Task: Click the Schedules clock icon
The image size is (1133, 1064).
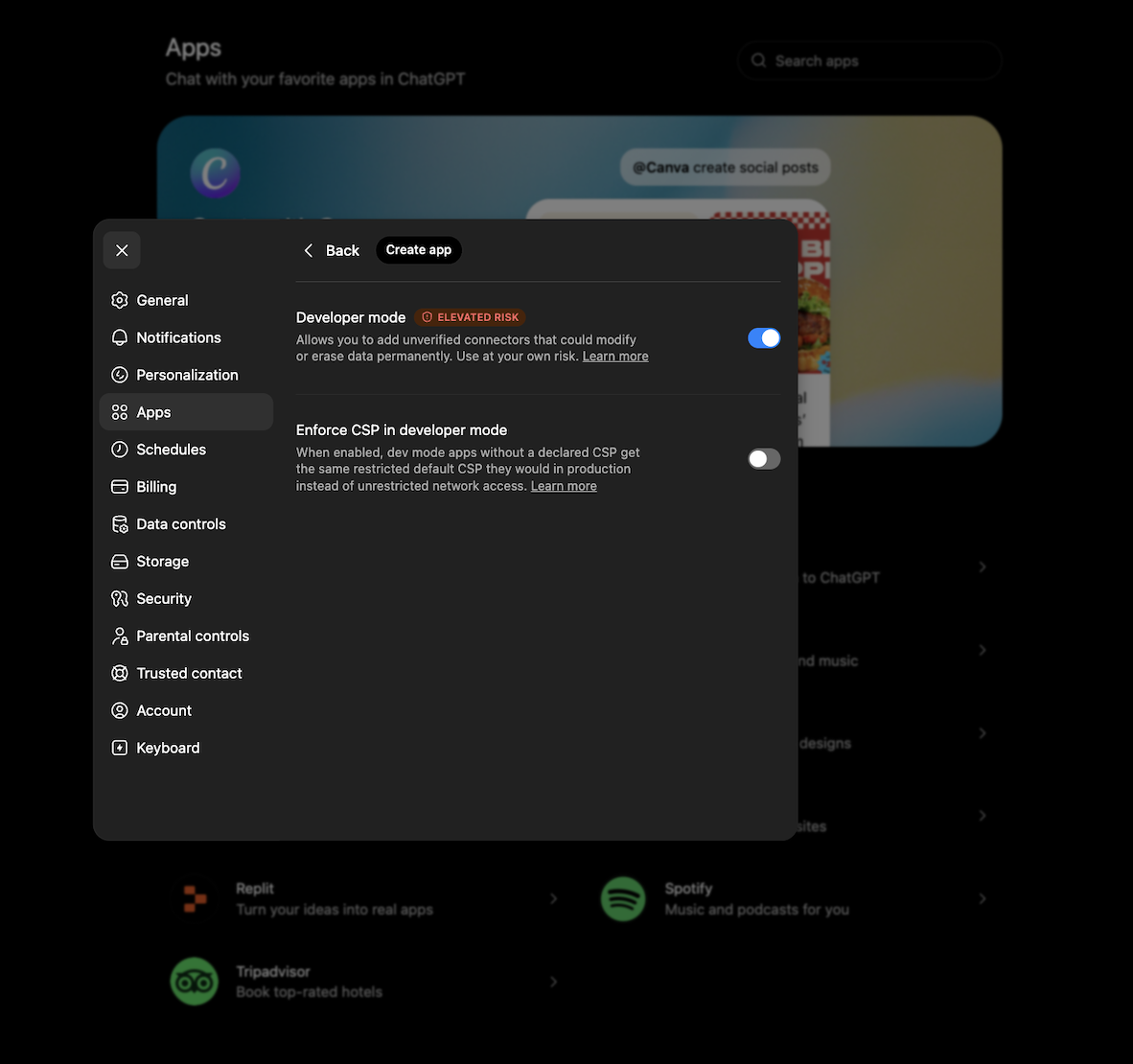Action: (119, 450)
